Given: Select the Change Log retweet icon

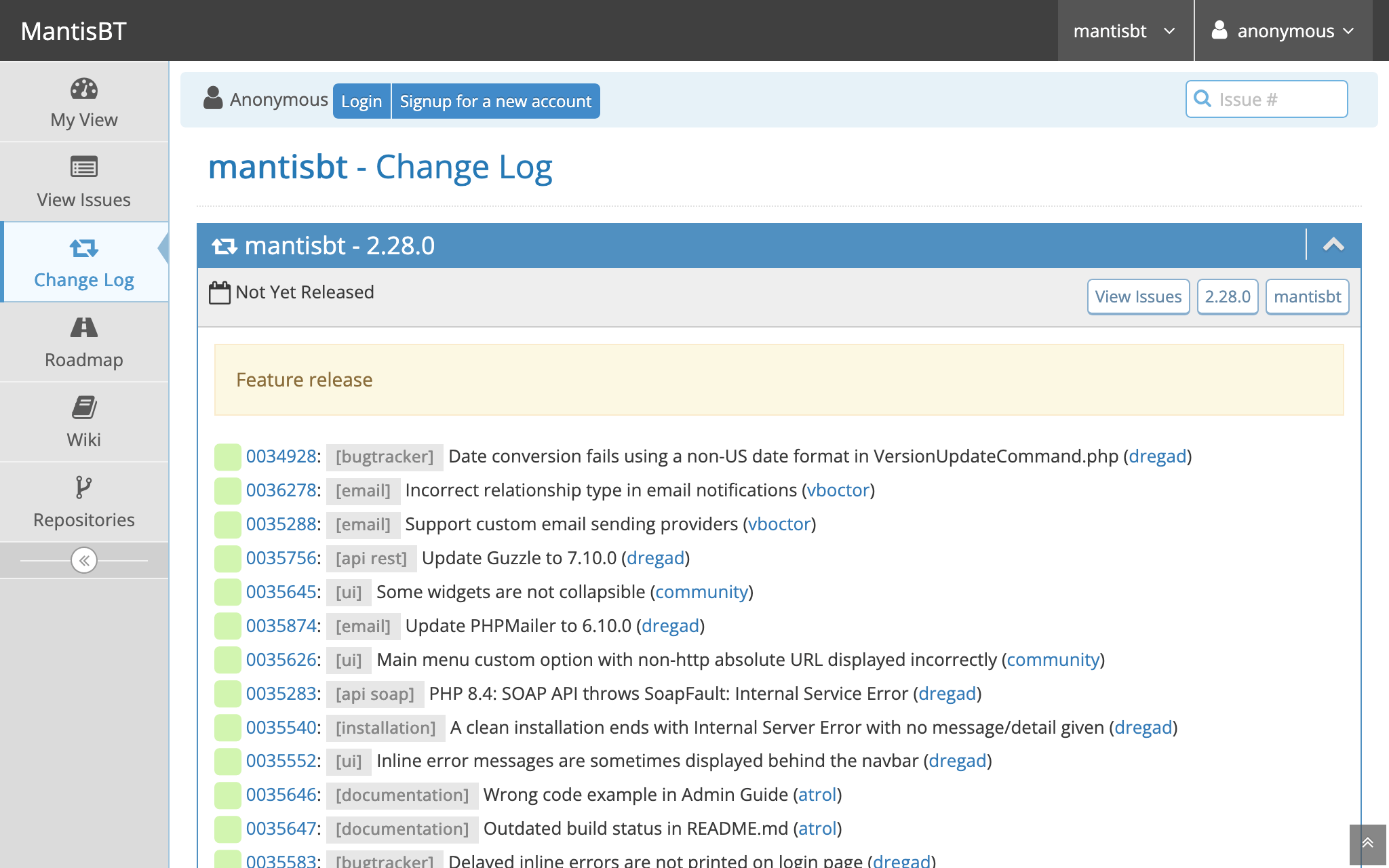Looking at the screenshot, I should tap(84, 248).
